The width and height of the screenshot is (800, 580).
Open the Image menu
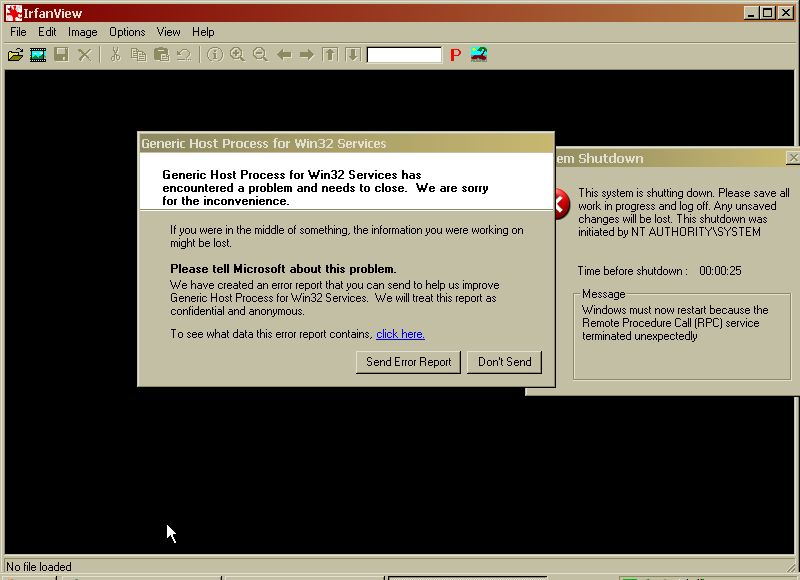coord(82,31)
